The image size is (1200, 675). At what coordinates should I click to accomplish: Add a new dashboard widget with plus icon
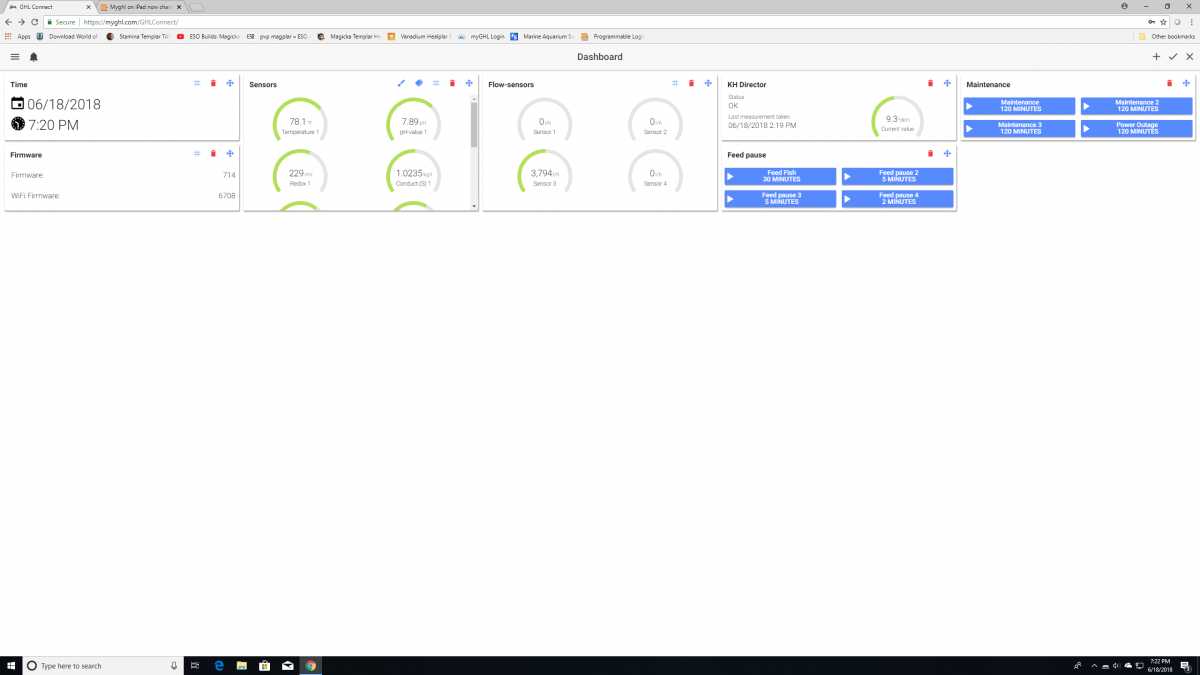(1157, 57)
